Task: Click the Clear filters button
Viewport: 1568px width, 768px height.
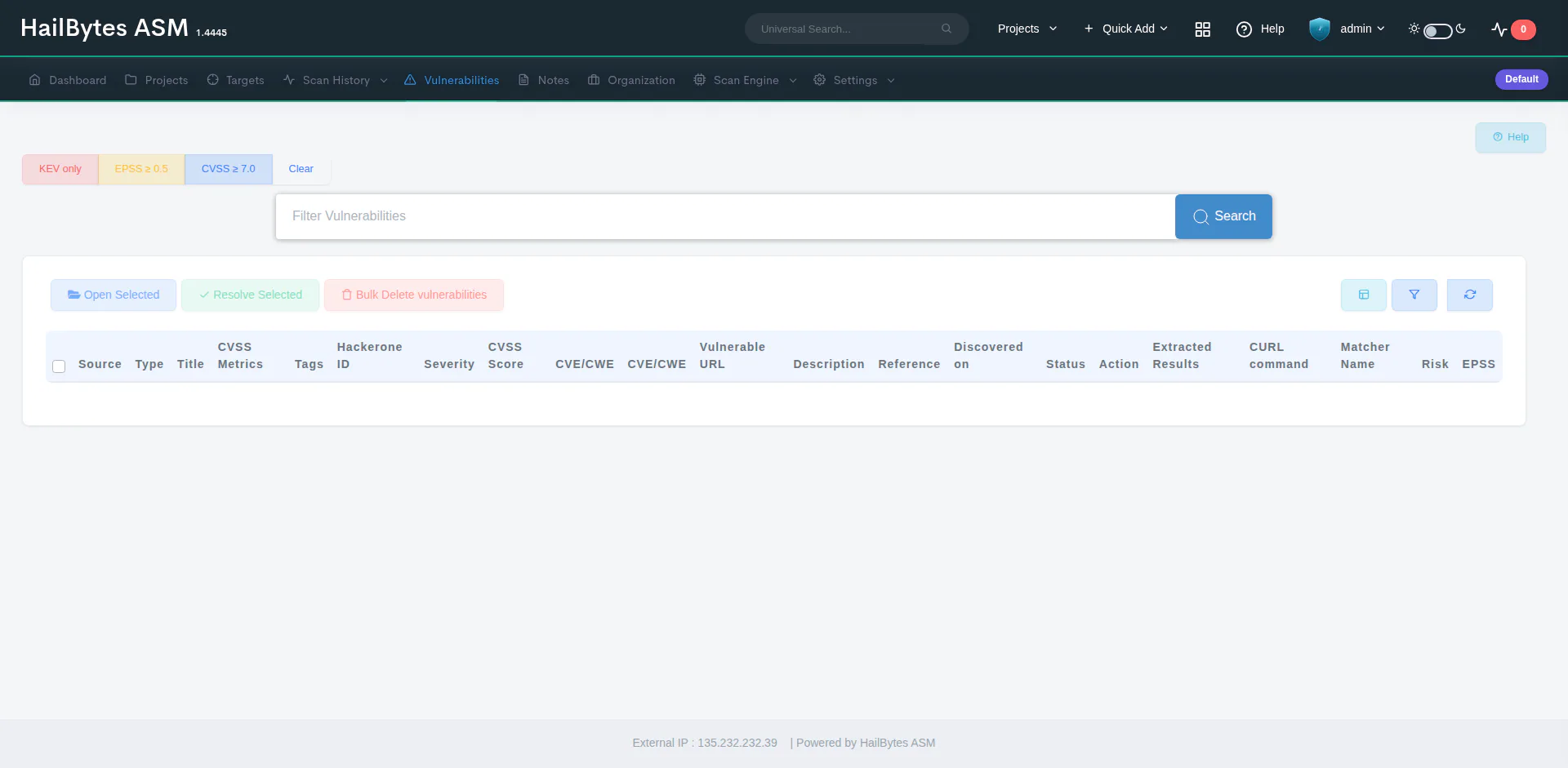Action: 301,169
